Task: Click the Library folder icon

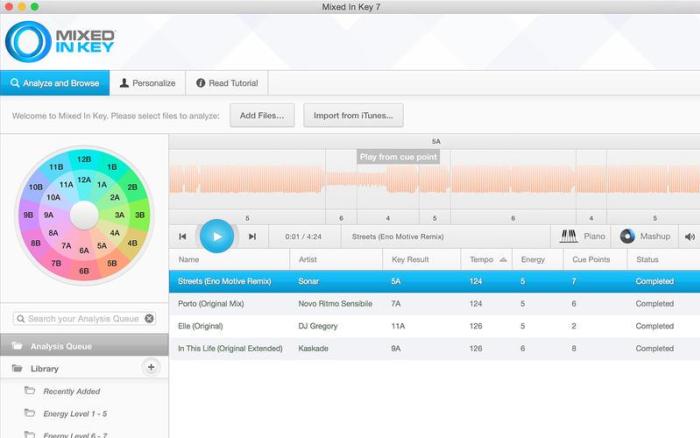Action: click(x=17, y=368)
